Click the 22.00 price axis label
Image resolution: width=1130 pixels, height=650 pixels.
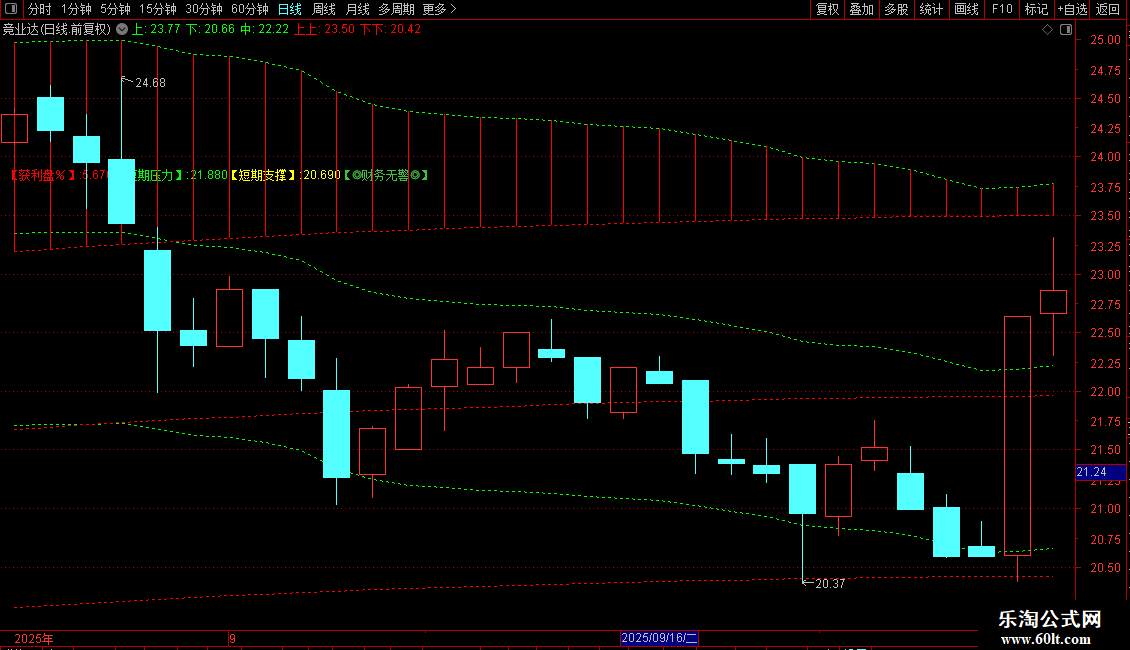1105,392
